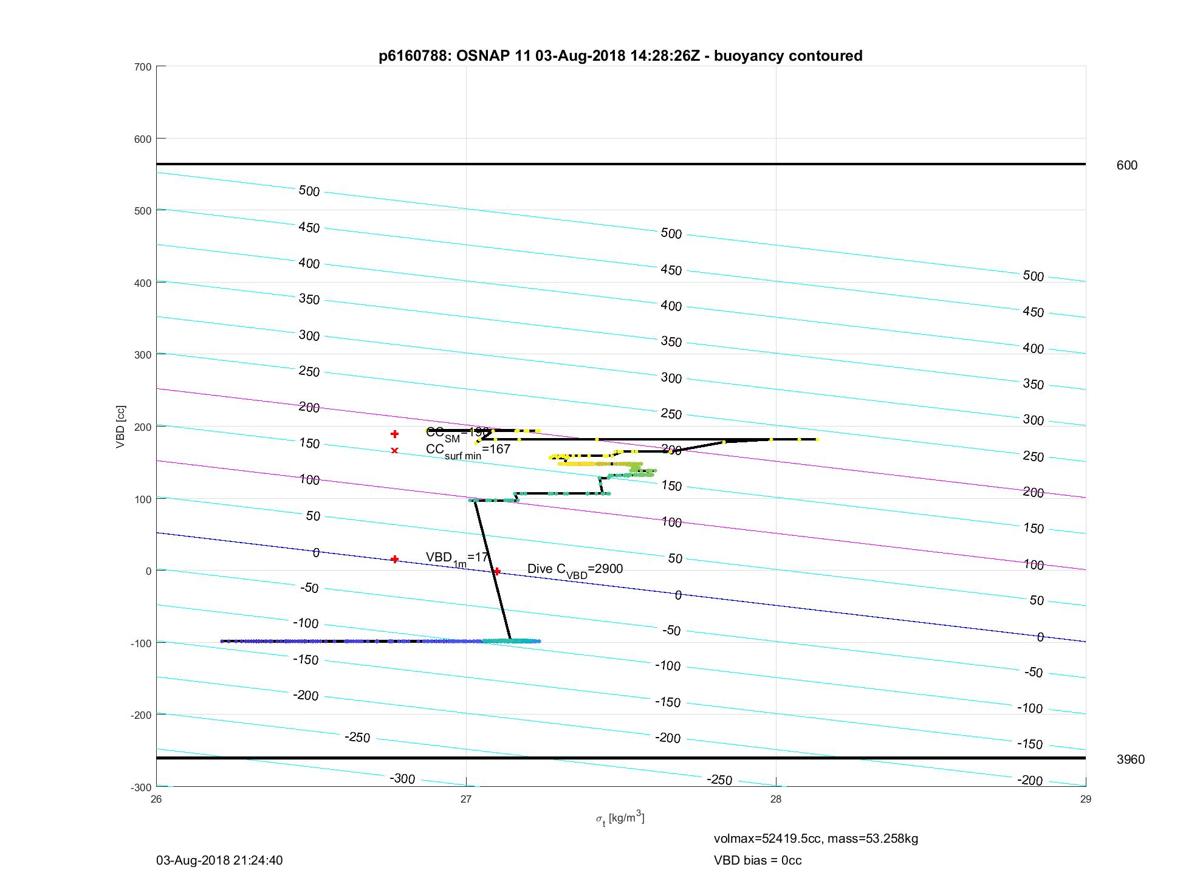Click the y-axis tick label '700'
Viewport: 1200px width, 885px height.
click(142, 67)
